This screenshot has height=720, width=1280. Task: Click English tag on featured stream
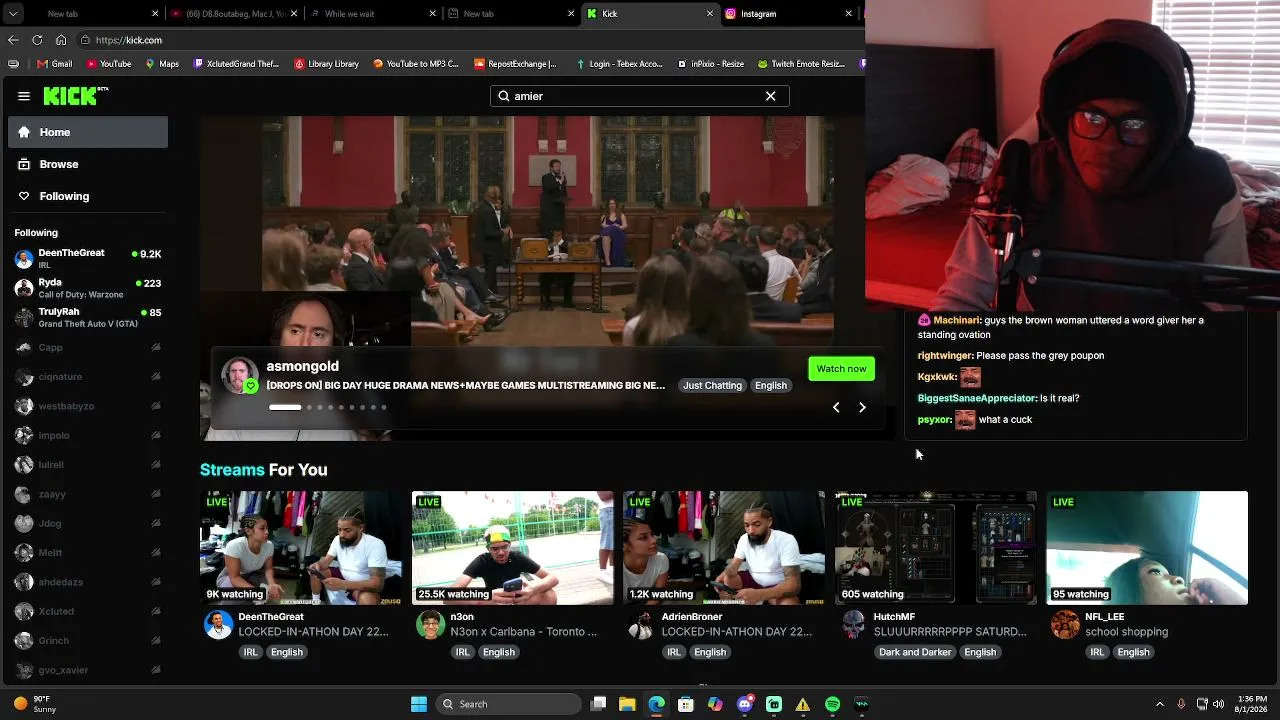coord(770,385)
